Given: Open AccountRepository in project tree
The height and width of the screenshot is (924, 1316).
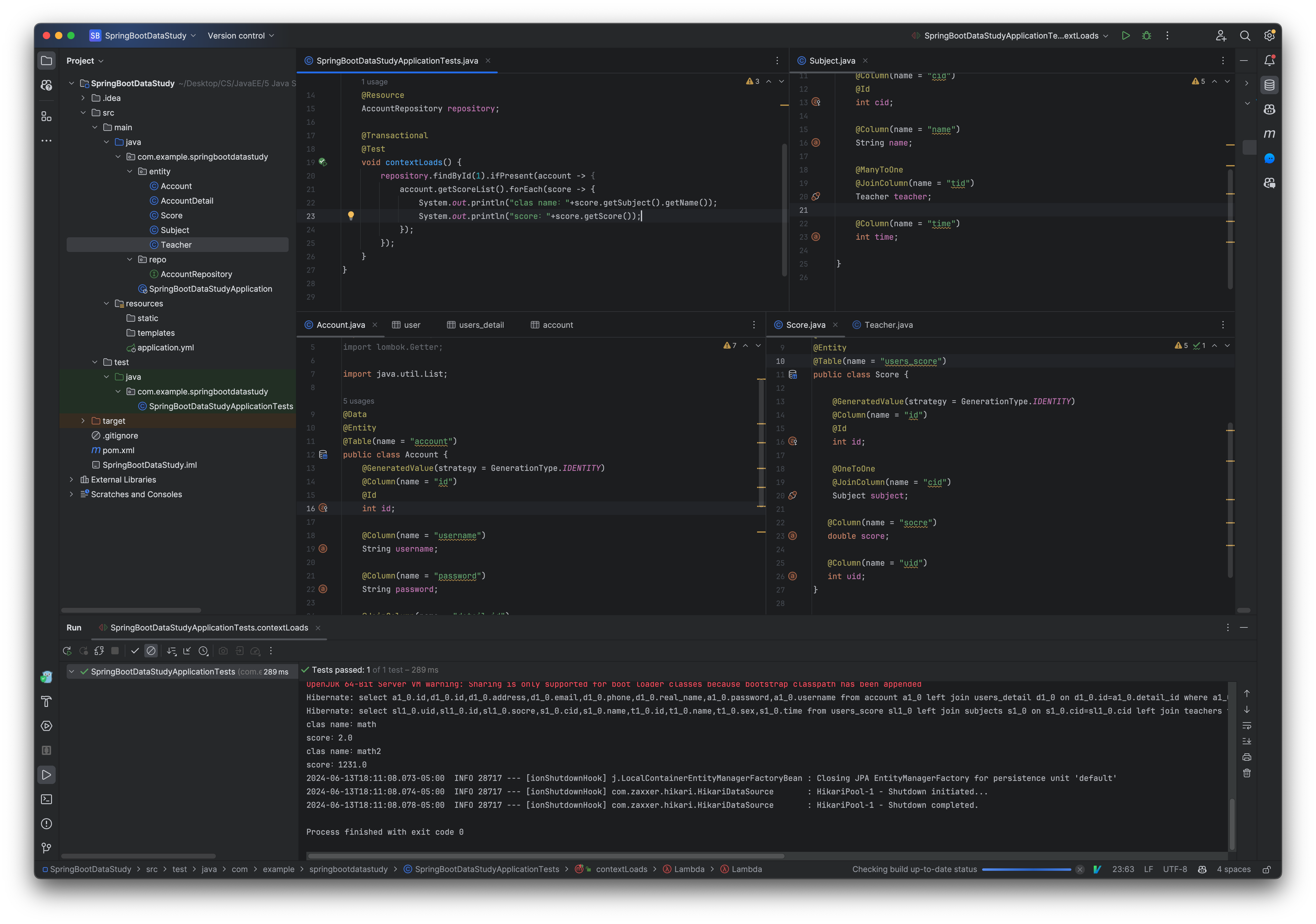Looking at the screenshot, I should pyautogui.click(x=196, y=275).
